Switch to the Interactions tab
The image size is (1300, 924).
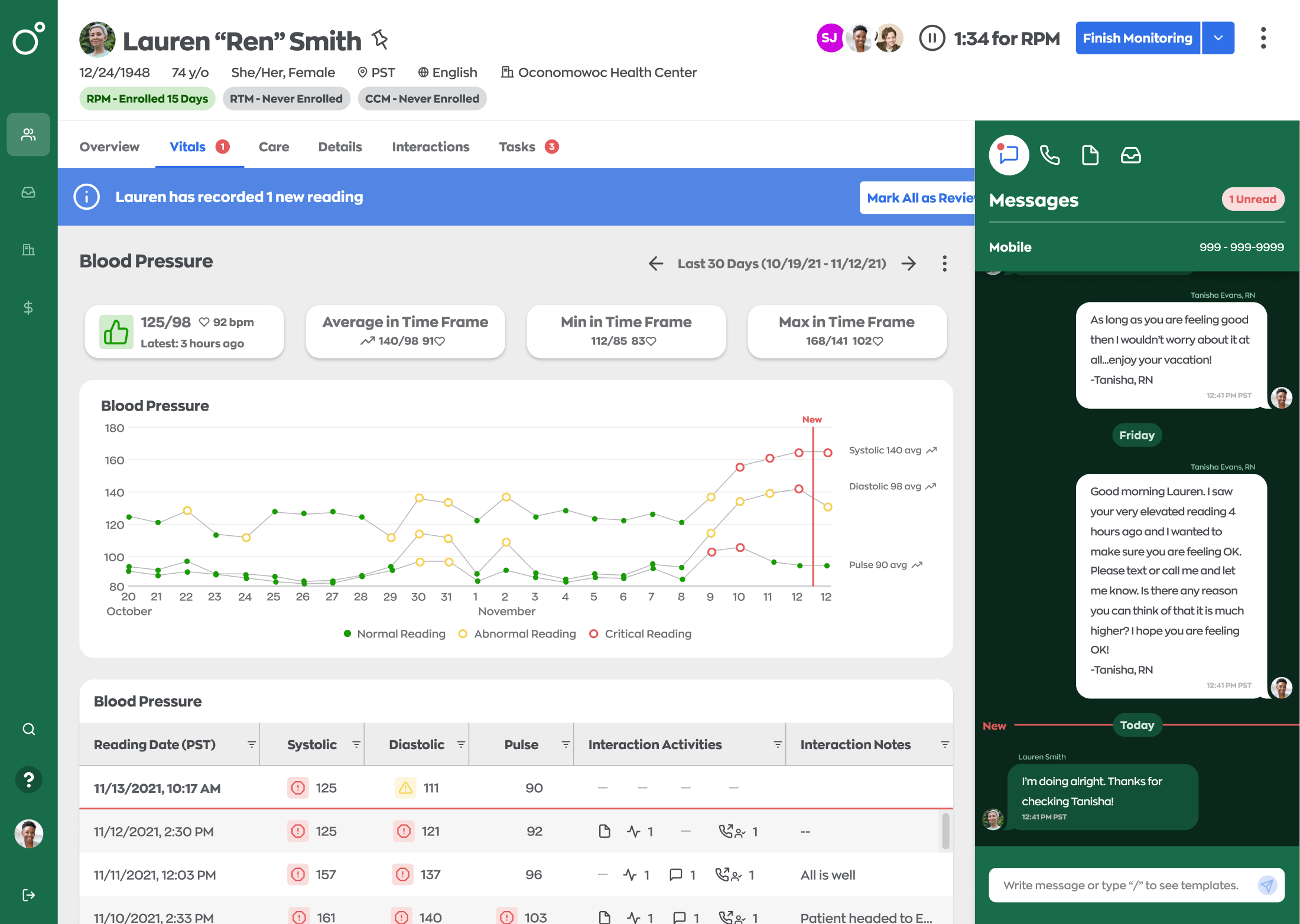point(430,147)
